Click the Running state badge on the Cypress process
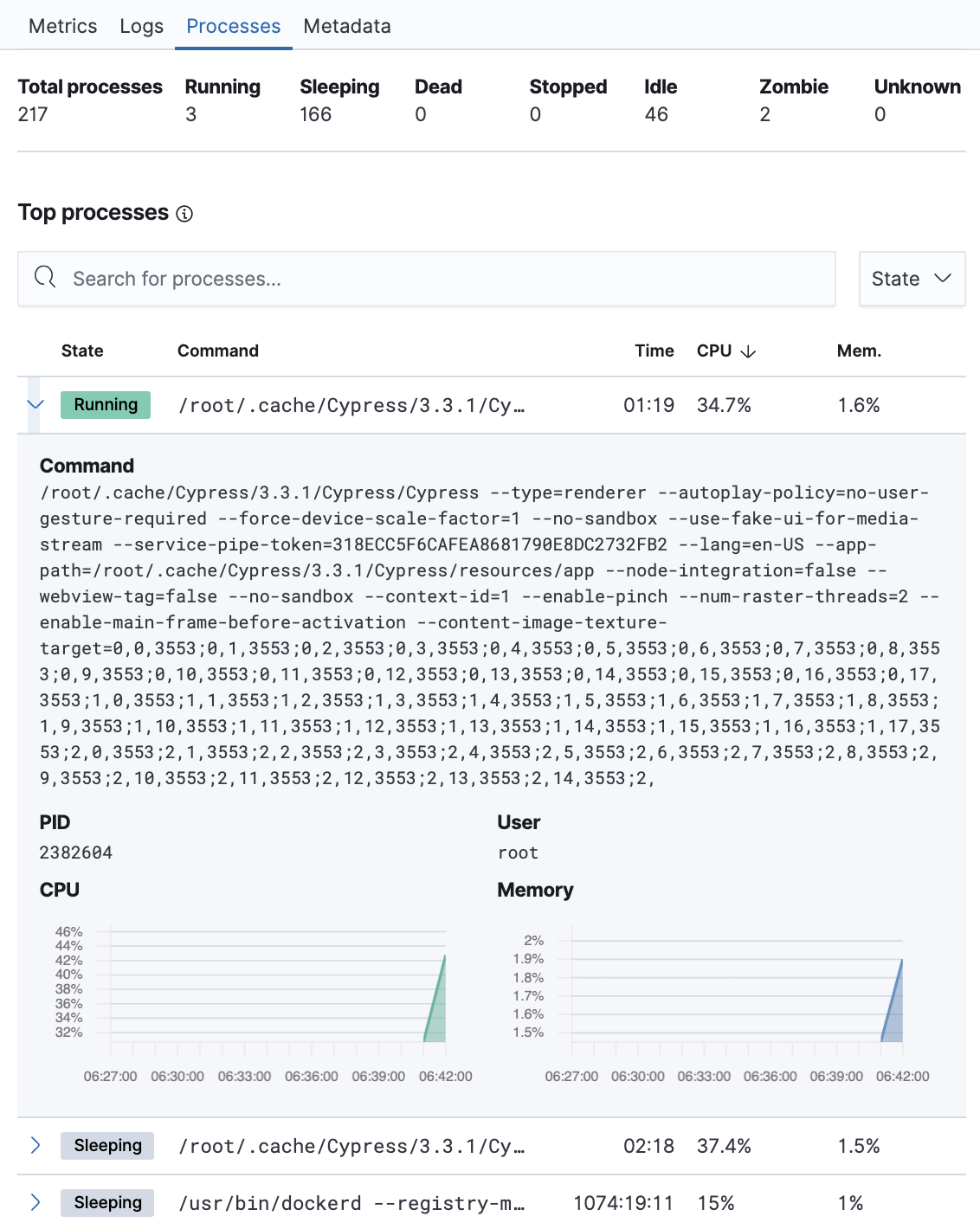This screenshot has width=980, height=1229. [105, 404]
